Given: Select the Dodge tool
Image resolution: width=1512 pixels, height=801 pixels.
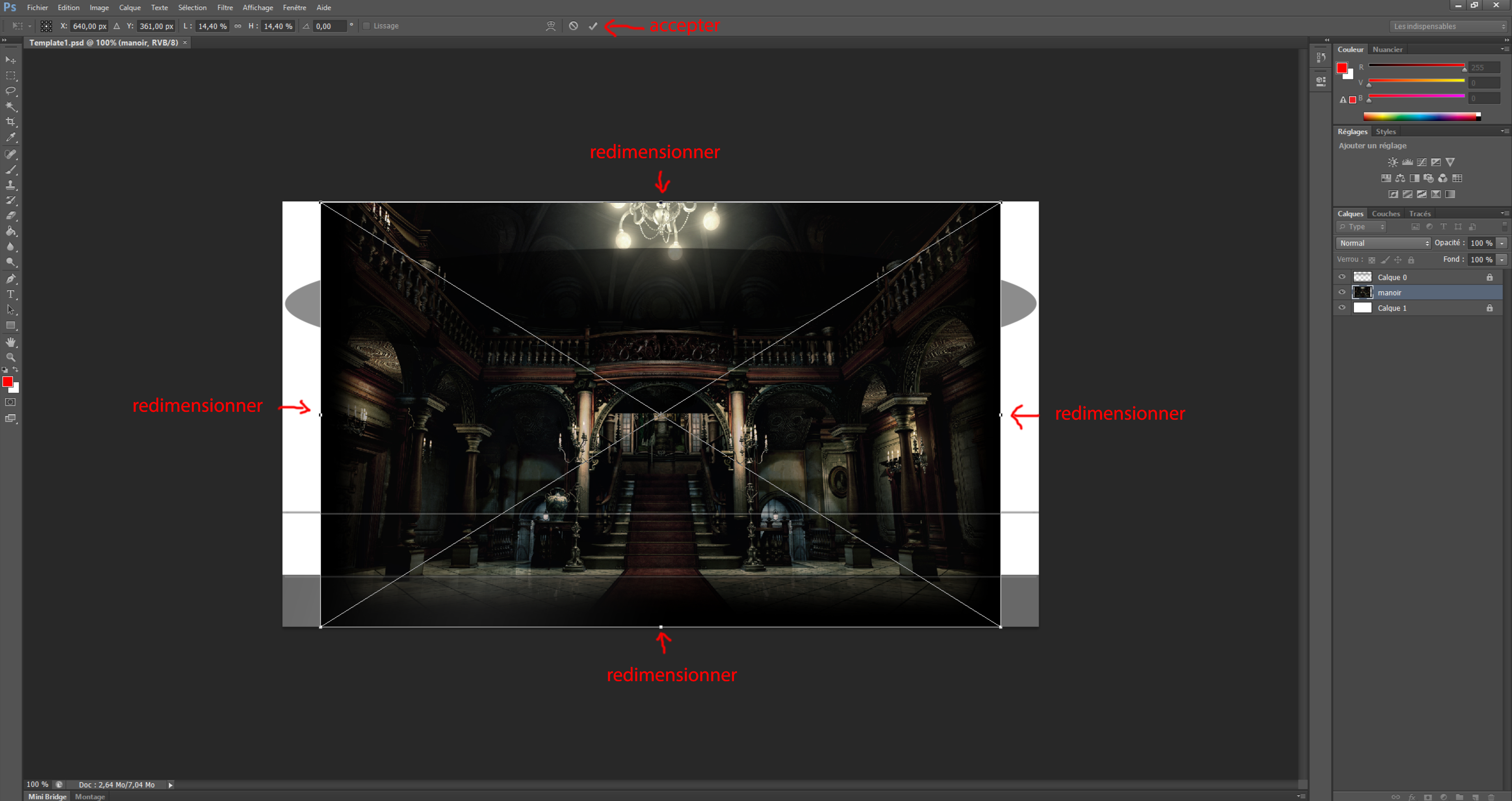Looking at the screenshot, I should 11,262.
